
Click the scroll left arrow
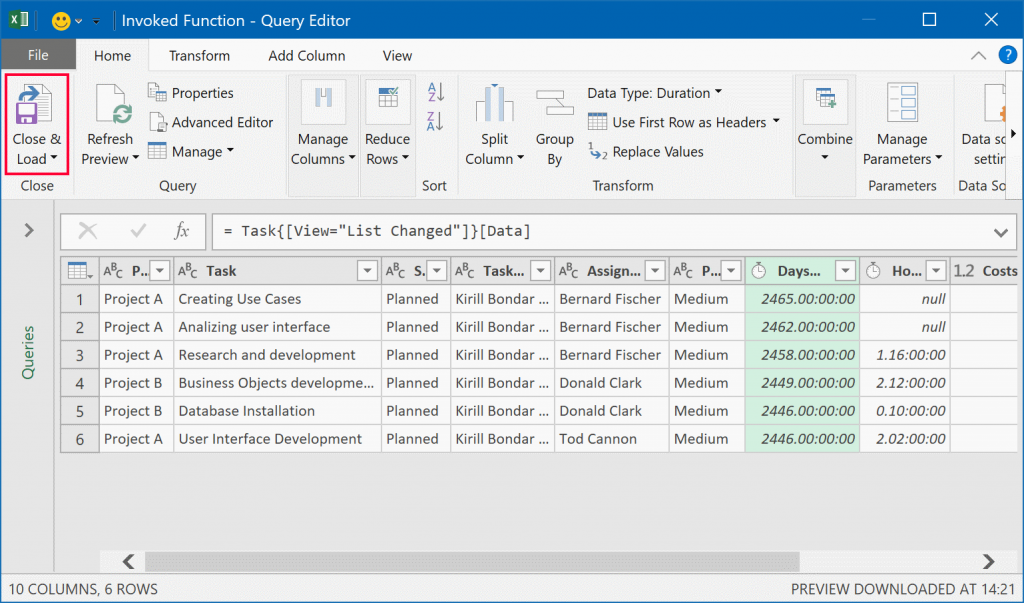129,561
